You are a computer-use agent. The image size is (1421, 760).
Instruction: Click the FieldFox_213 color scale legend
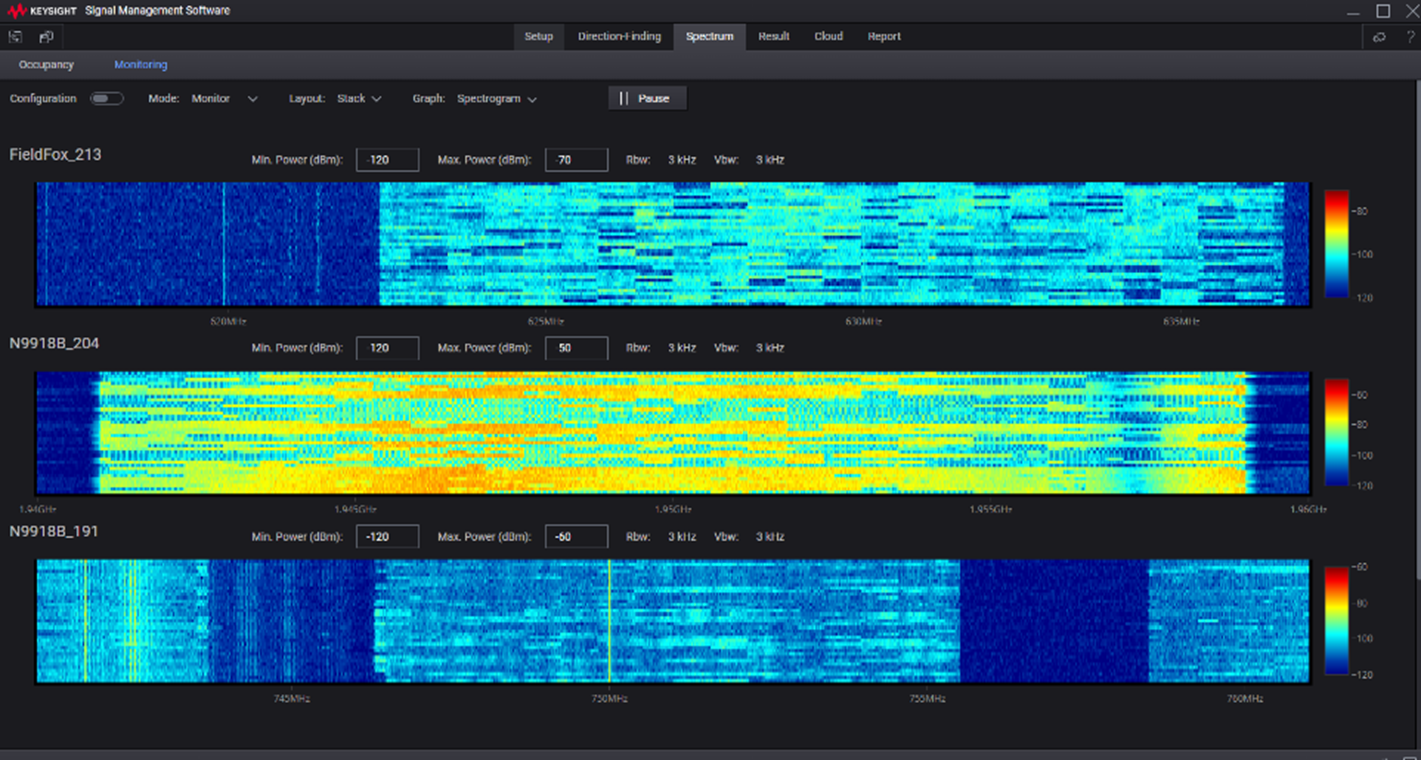1335,245
